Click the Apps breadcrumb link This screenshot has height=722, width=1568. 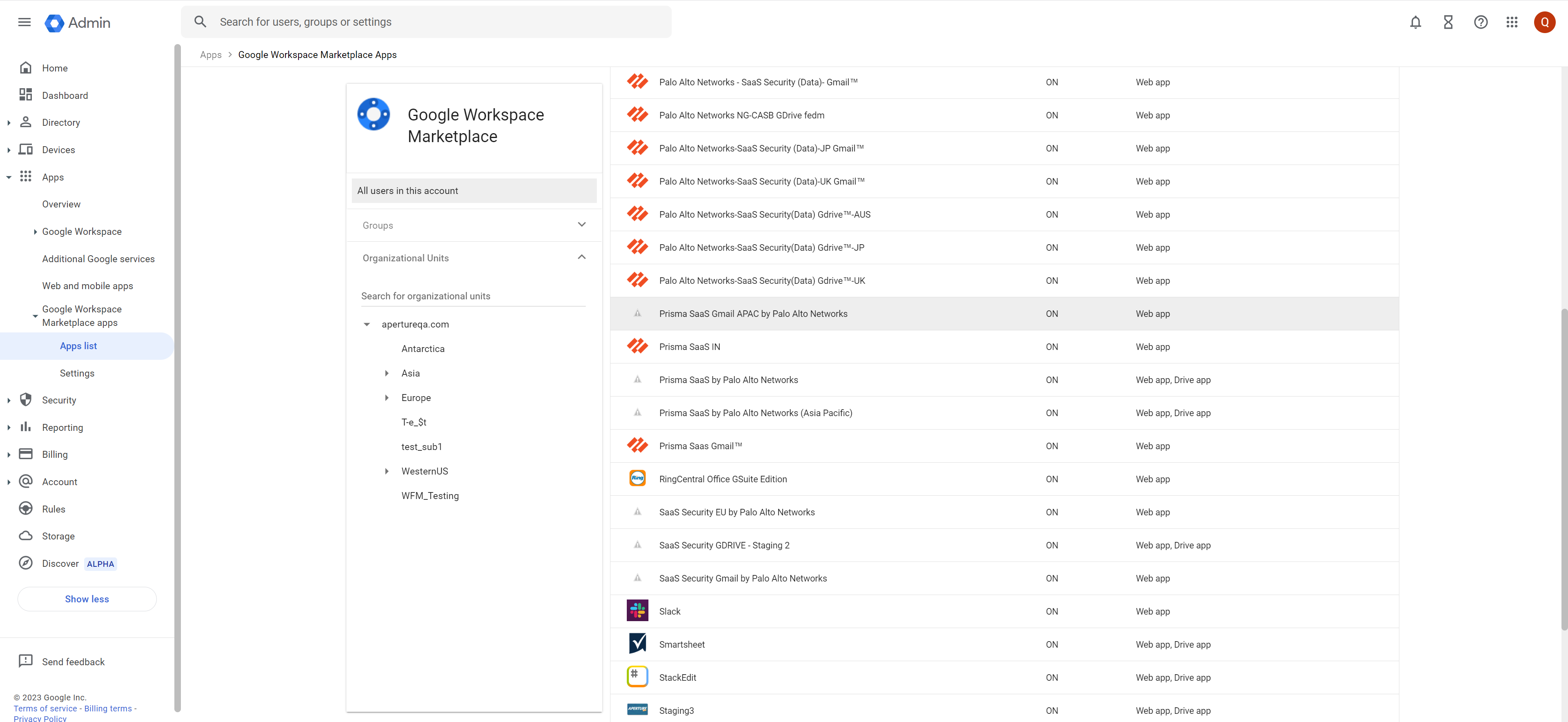point(211,55)
